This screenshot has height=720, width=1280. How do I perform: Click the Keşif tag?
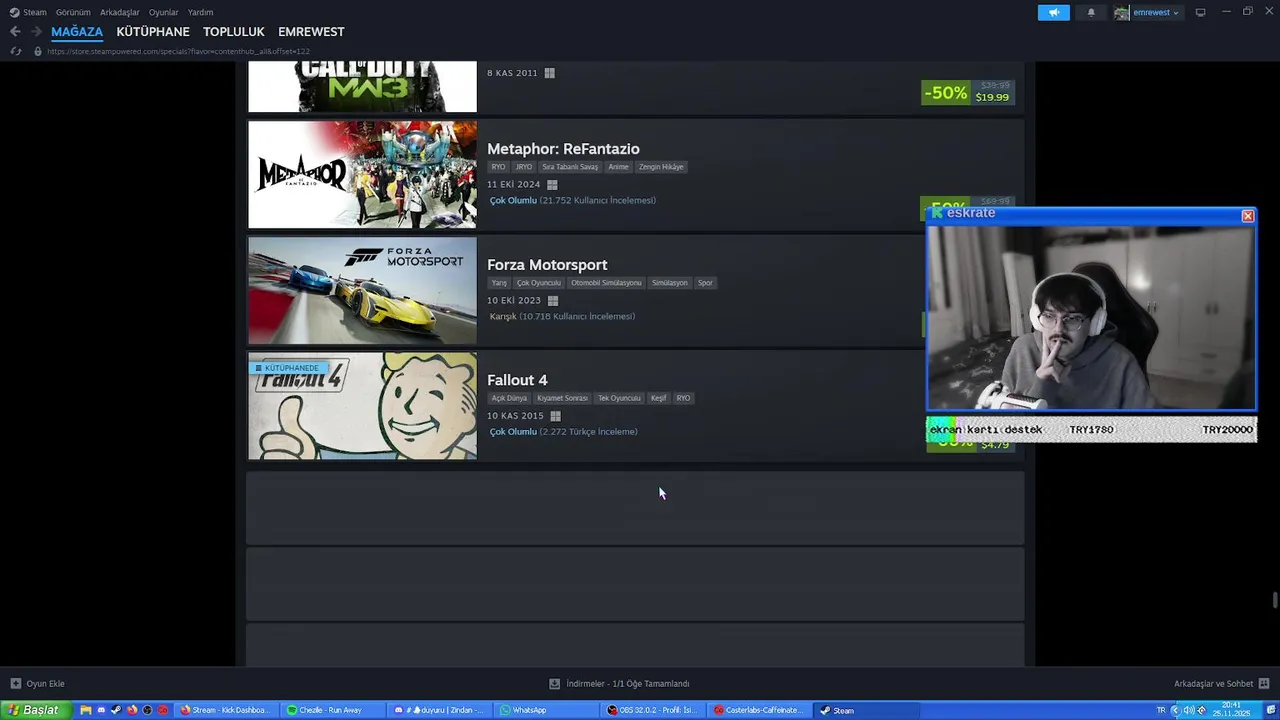[x=658, y=398]
